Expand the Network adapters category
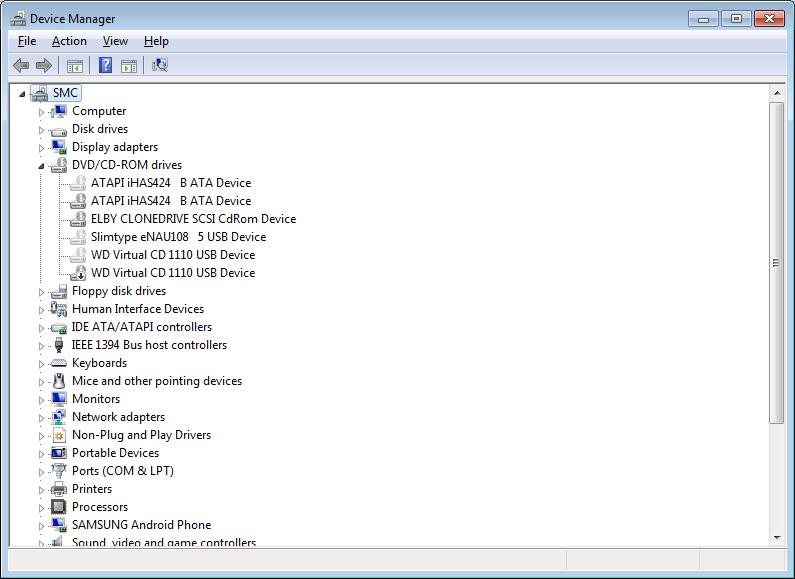 point(42,418)
